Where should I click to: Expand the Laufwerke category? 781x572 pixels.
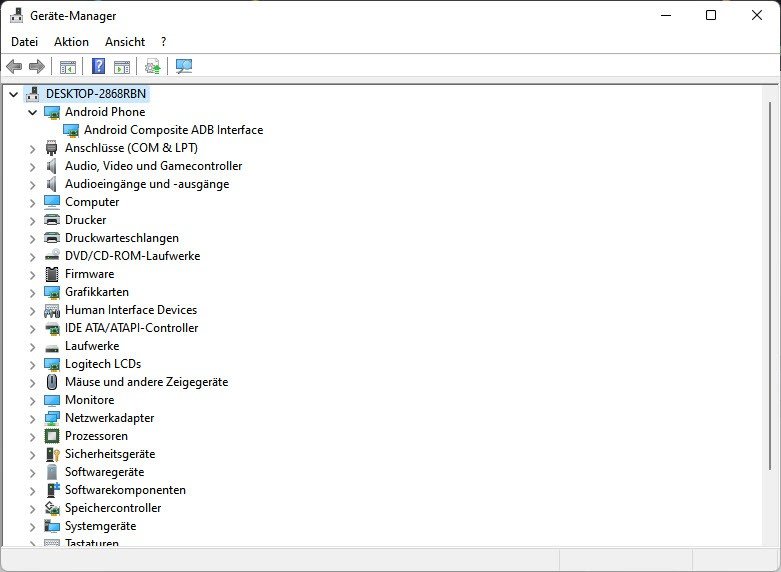(x=32, y=346)
